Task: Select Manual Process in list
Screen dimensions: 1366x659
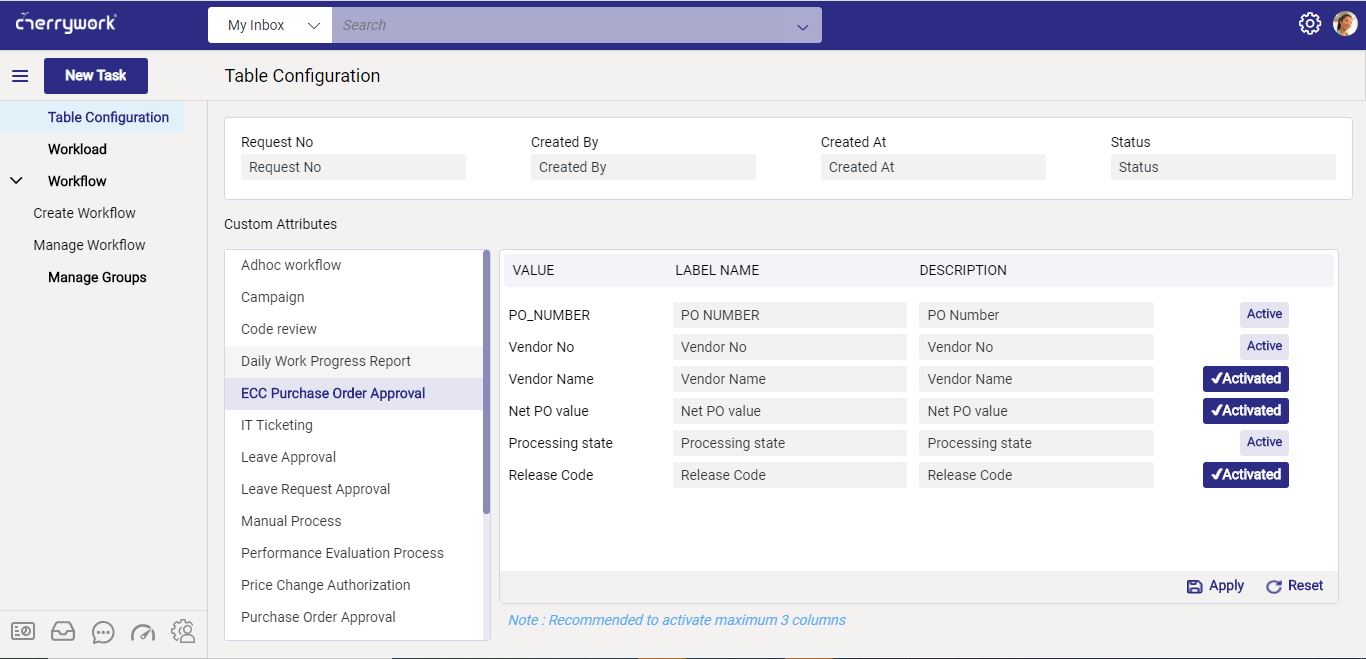Action: (x=354, y=521)
